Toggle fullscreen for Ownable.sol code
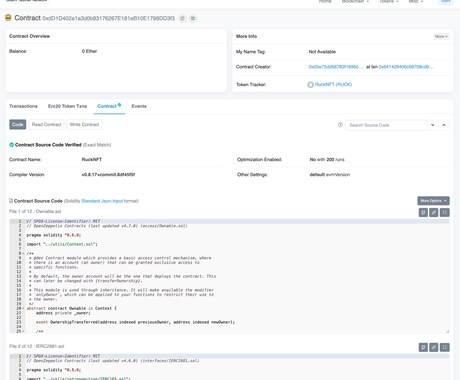460x380 pixels. 445,212
